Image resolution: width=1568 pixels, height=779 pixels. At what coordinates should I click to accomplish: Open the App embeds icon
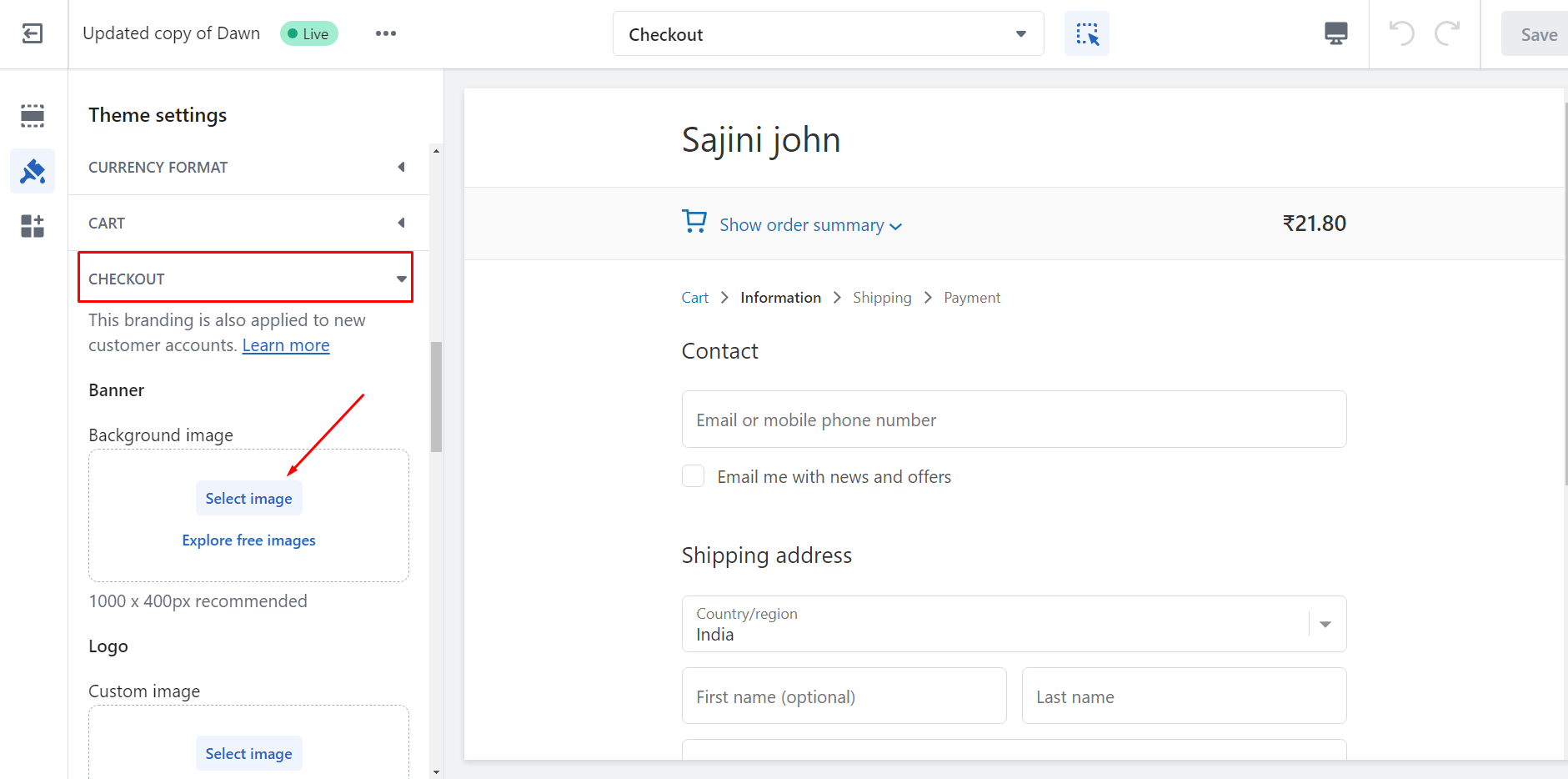[33, 226]
